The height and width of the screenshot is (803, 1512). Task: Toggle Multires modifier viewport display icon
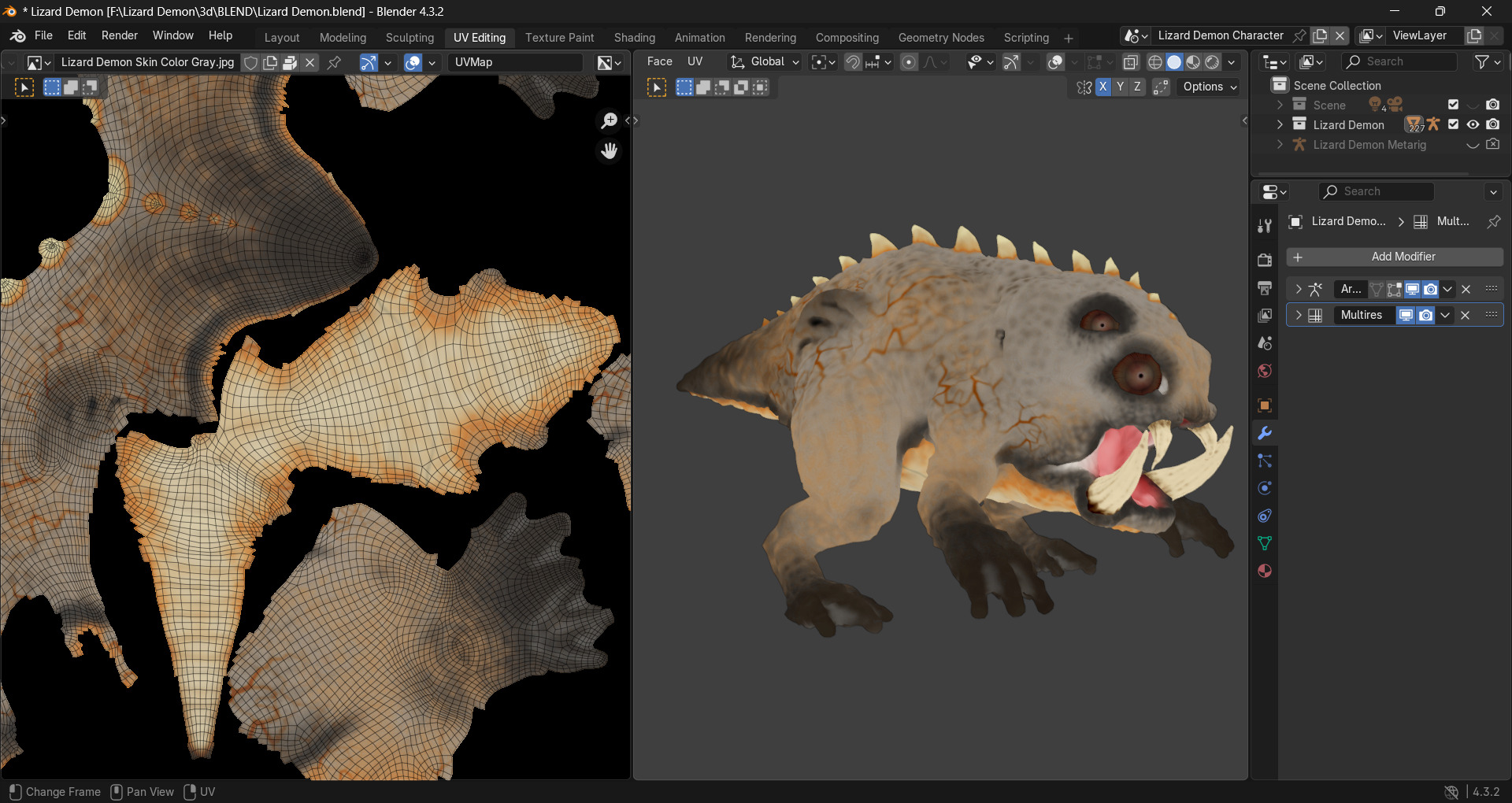(1406, 315)
